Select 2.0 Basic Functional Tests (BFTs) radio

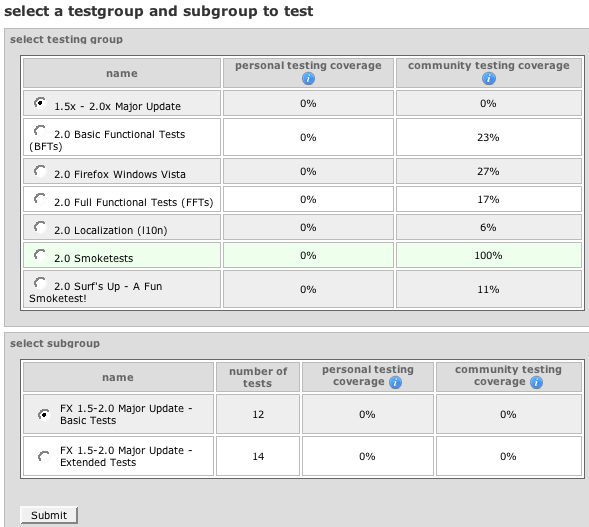[x=40, y=131]
